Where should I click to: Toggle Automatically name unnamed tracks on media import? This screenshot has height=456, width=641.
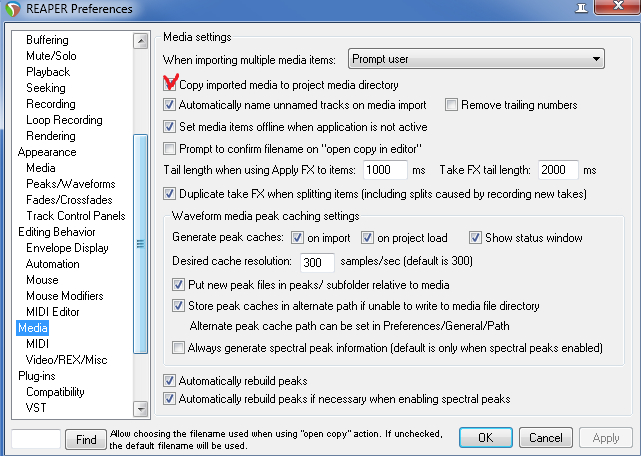[169, 105]
